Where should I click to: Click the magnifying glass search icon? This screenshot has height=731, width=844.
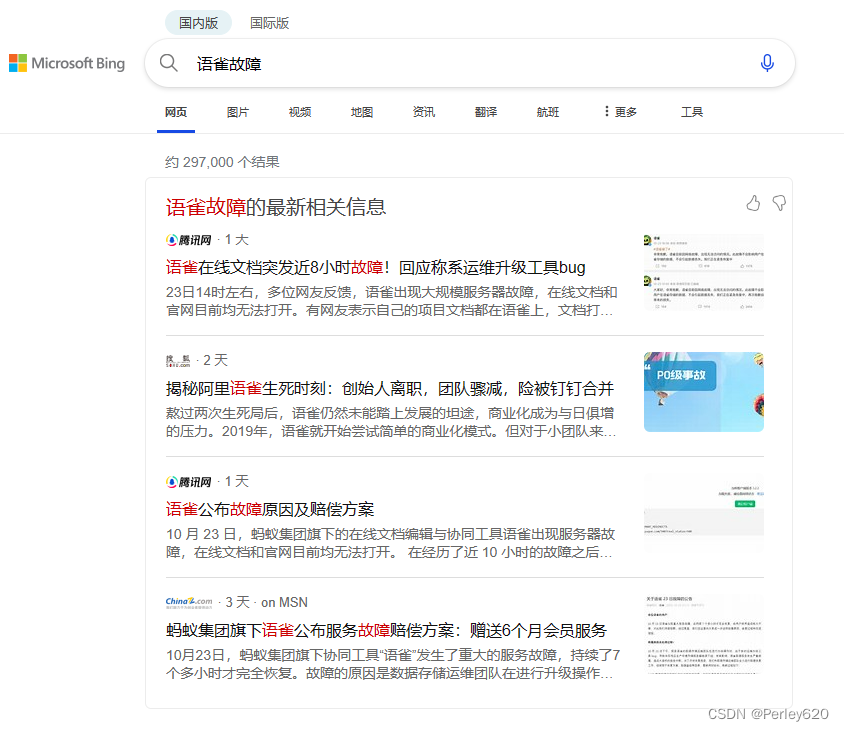pyautogui.click(x=168, y=63)
